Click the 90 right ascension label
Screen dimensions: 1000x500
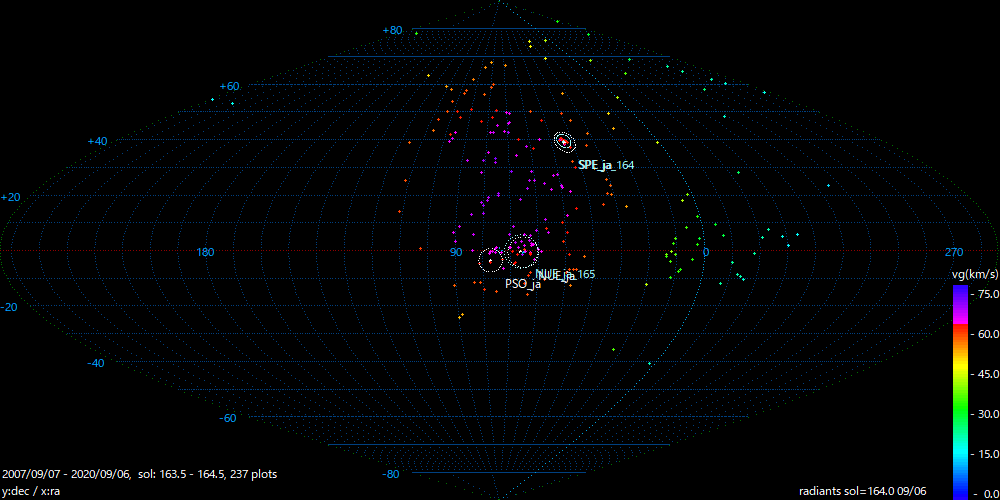click(455, 252)
